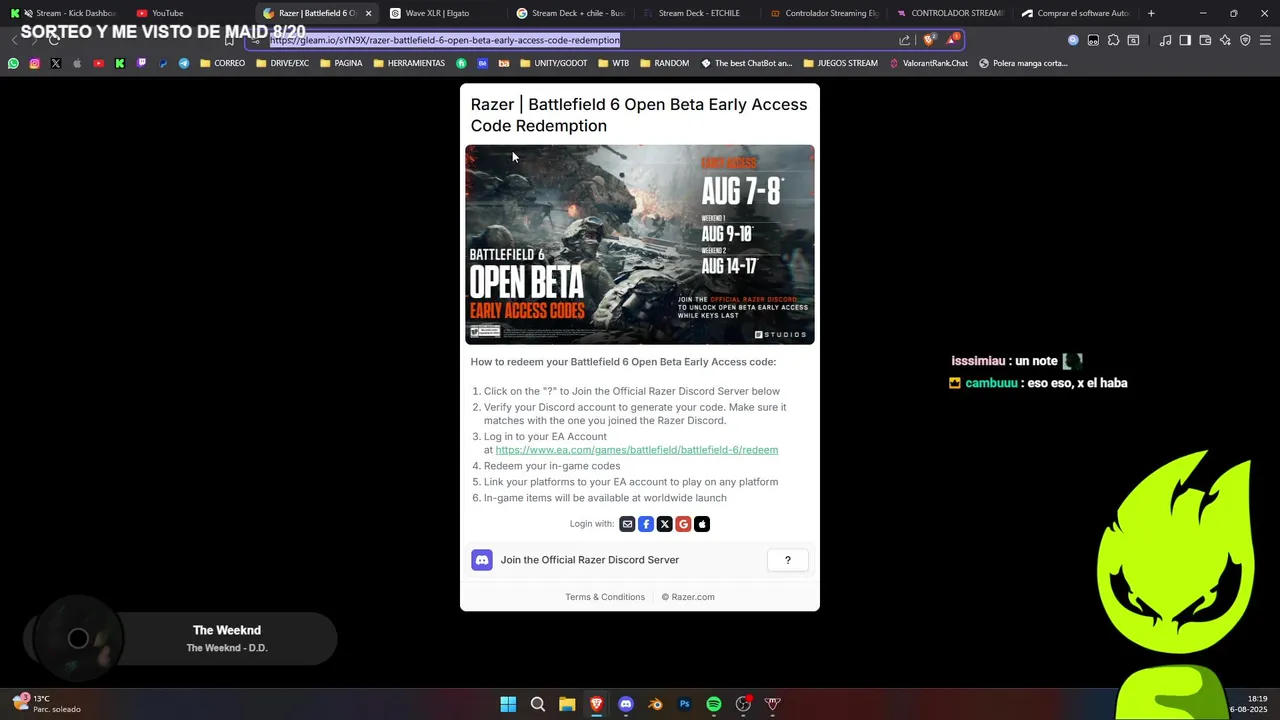Reload the current page
The image size is (1280, 720).
pos(54,40)
